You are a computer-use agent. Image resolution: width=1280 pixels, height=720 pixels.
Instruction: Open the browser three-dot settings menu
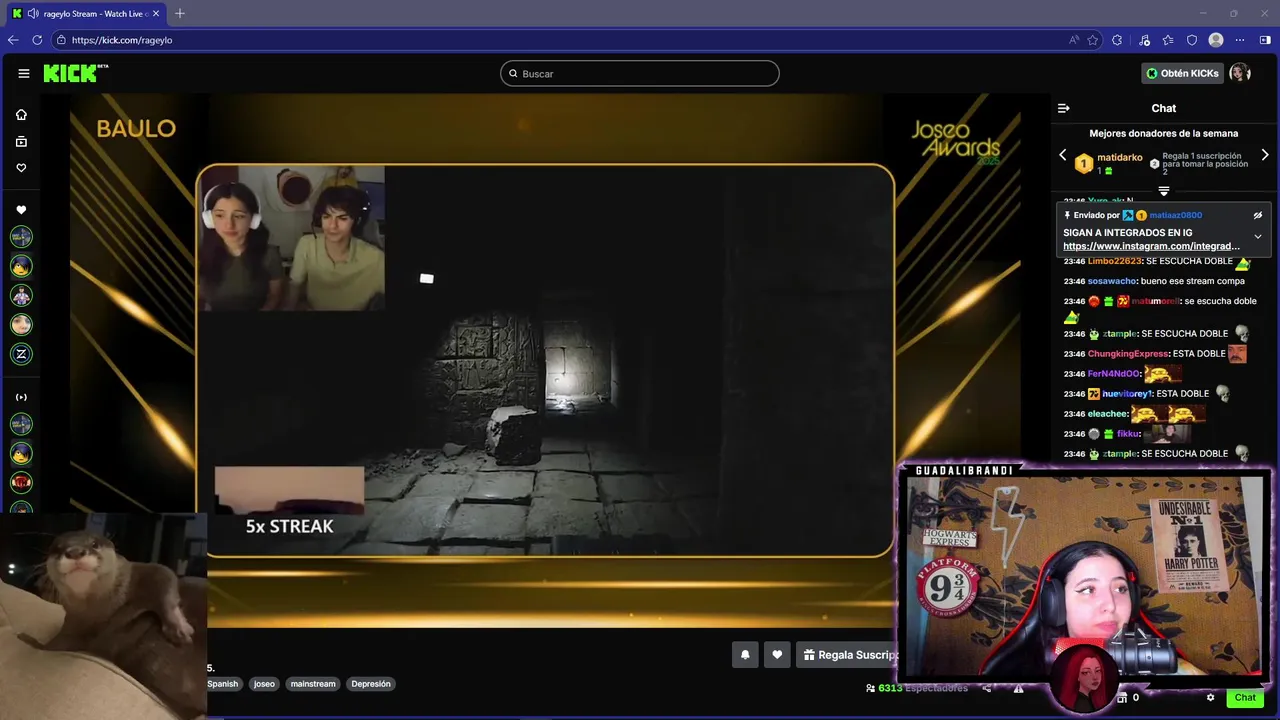coord(1240,40)
